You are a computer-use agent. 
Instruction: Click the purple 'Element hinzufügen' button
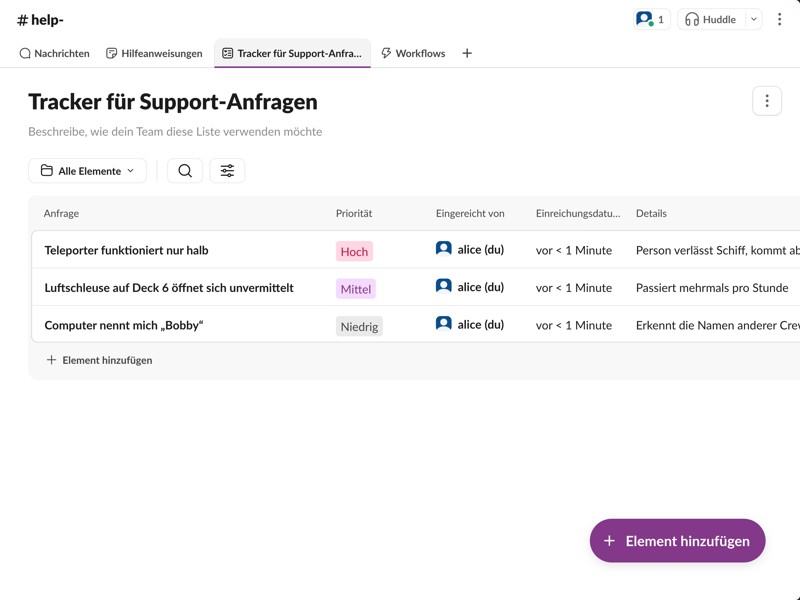(677, 541)
